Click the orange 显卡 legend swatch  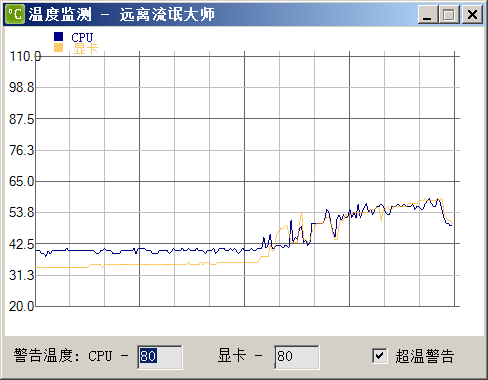point(58,47)
